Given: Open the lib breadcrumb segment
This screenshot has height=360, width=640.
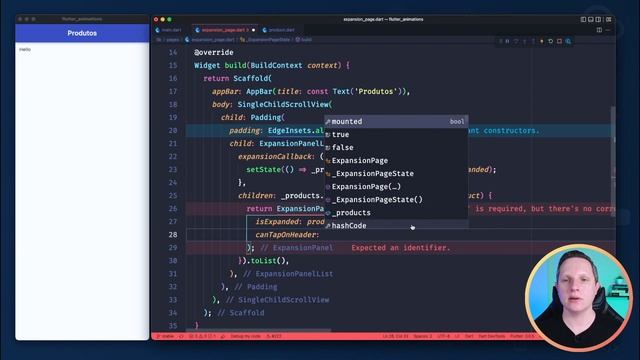Looking at the screenshot, I should point(159,40).
